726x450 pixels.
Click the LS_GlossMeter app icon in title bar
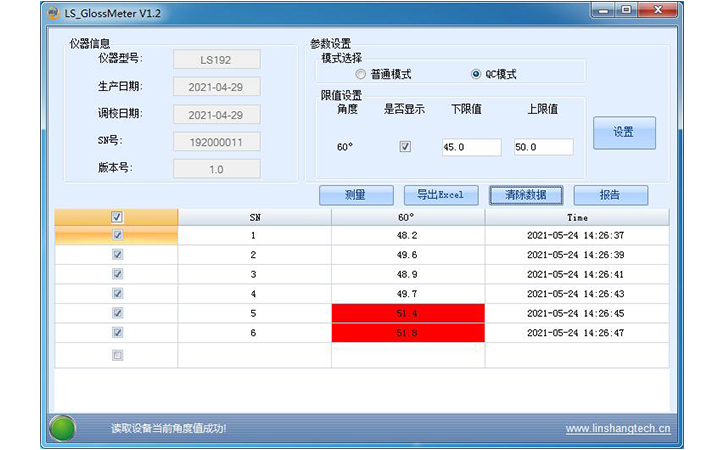coord(53,12)
